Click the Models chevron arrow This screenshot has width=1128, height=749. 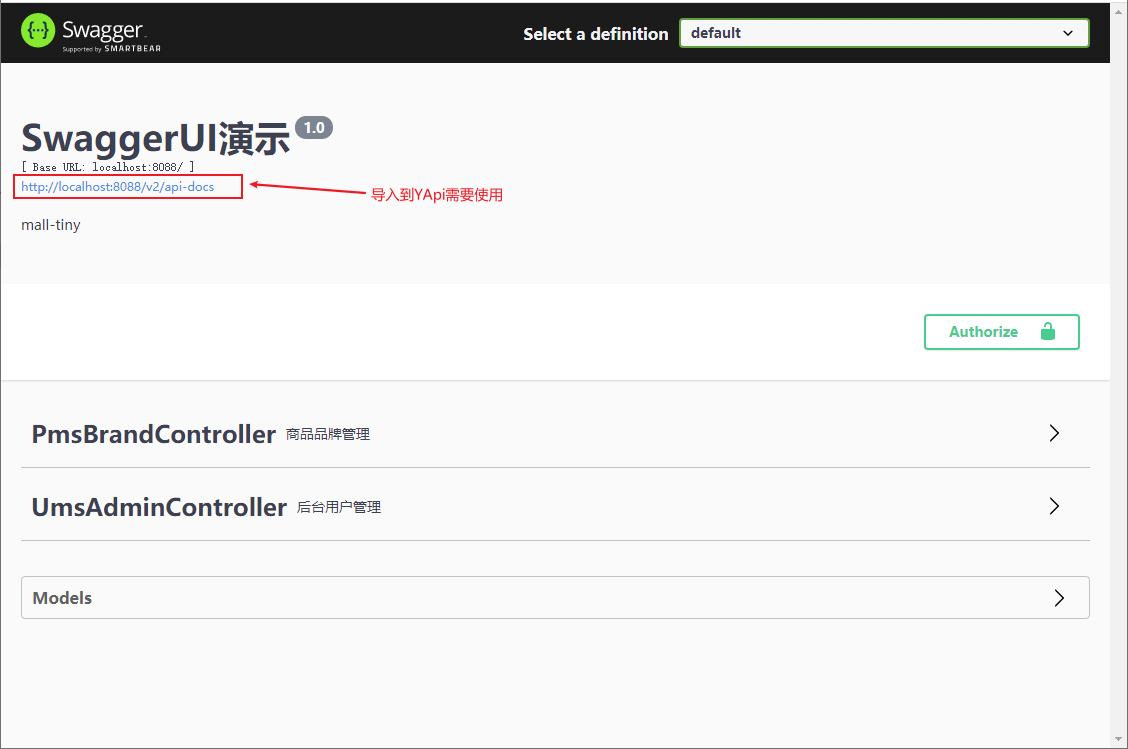point(1059,598)
